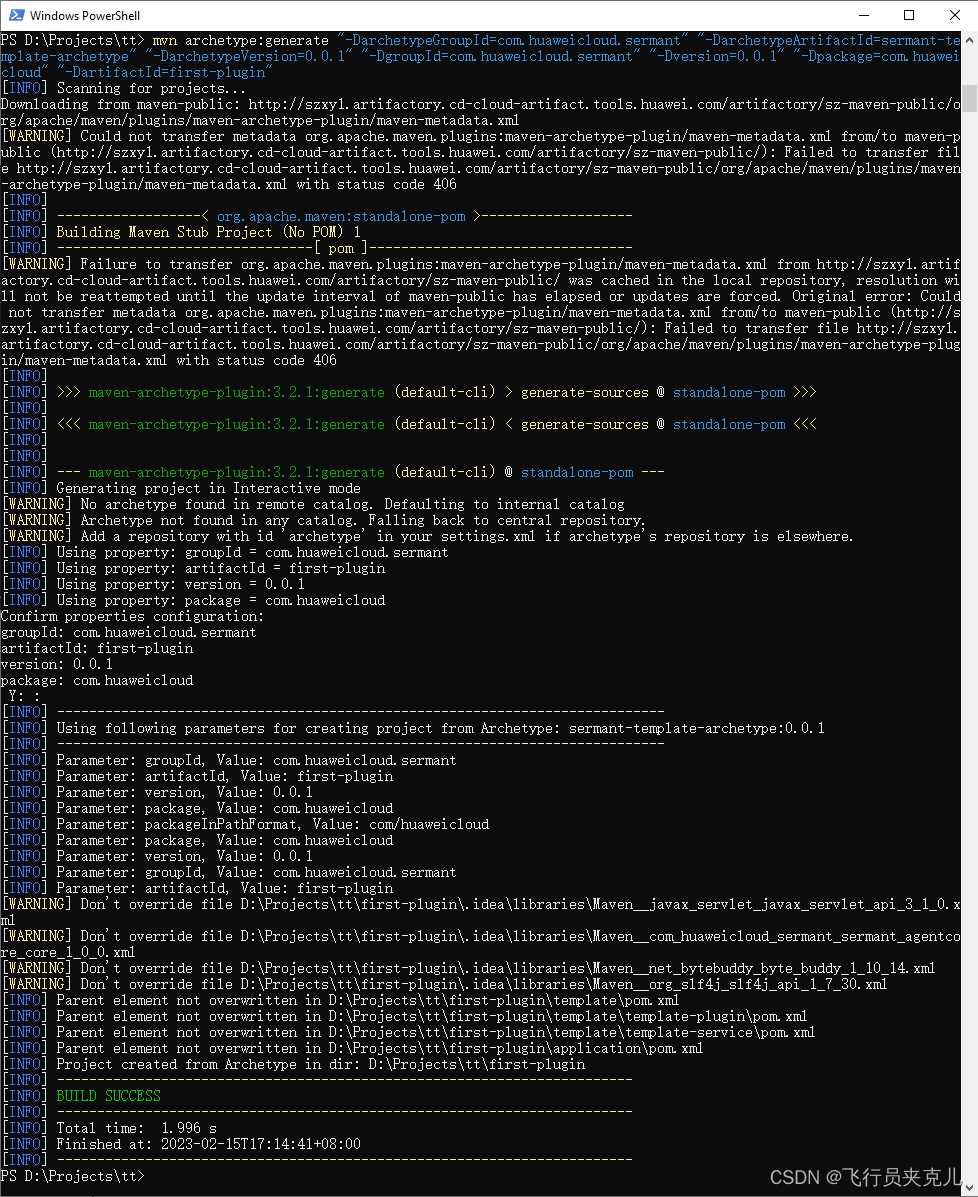Click 'Add a repository with id archetype' warning

[x=427, y=536]
